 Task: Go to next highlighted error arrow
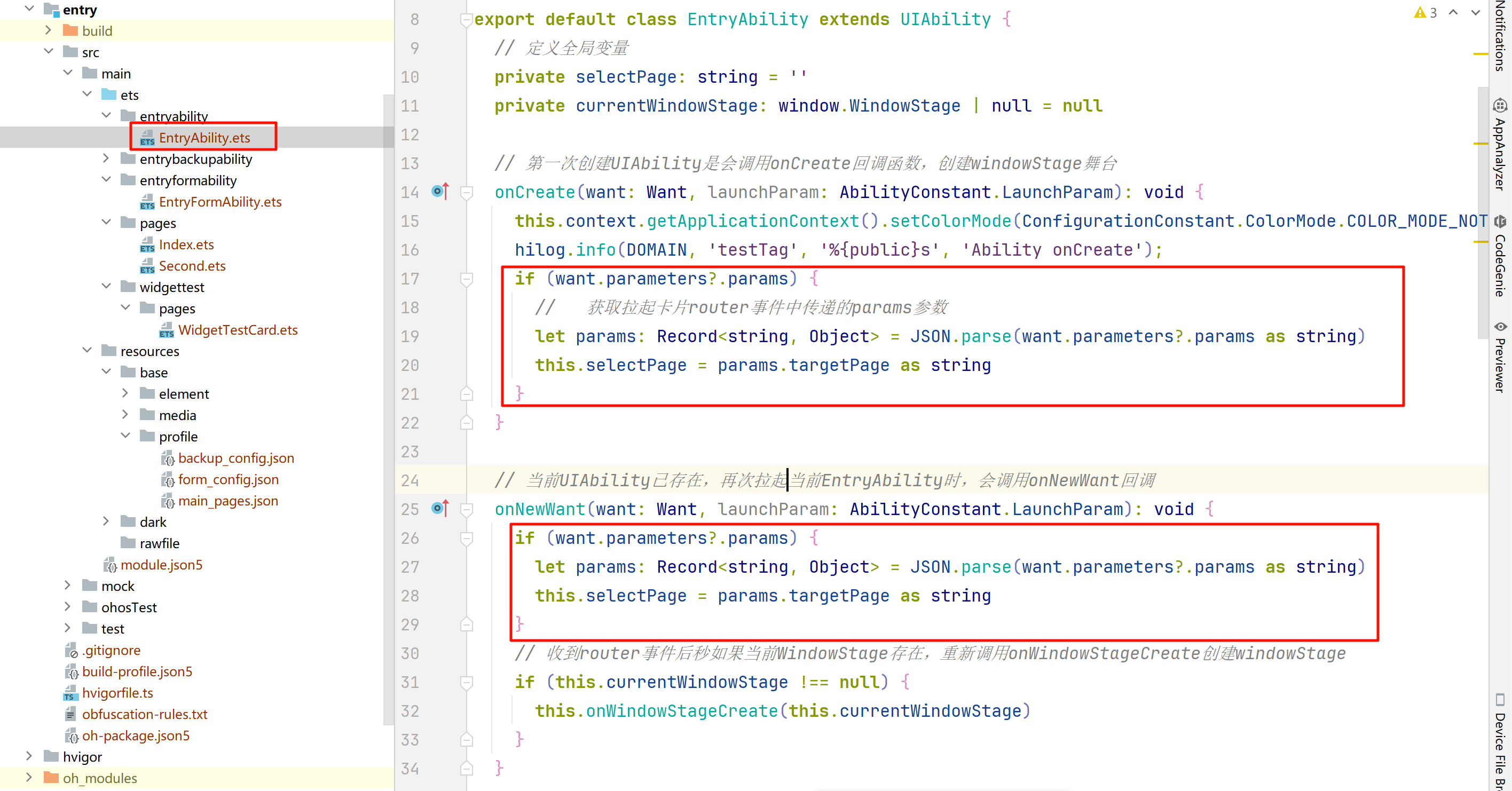pyautogui.click(x=1476, y=12)
